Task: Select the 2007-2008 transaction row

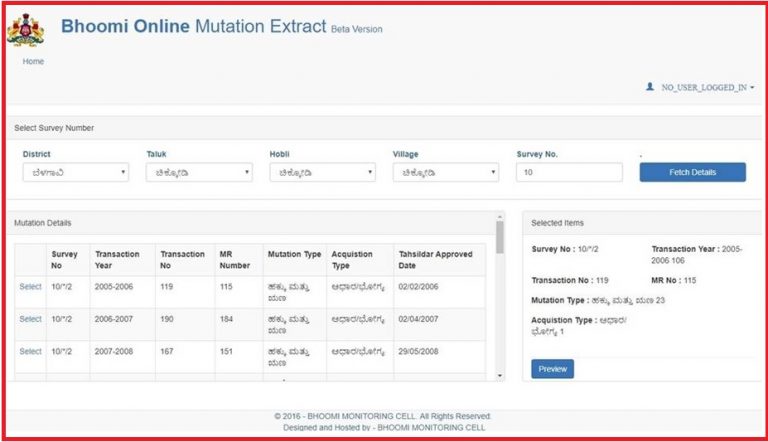Action: click(30, 352)
